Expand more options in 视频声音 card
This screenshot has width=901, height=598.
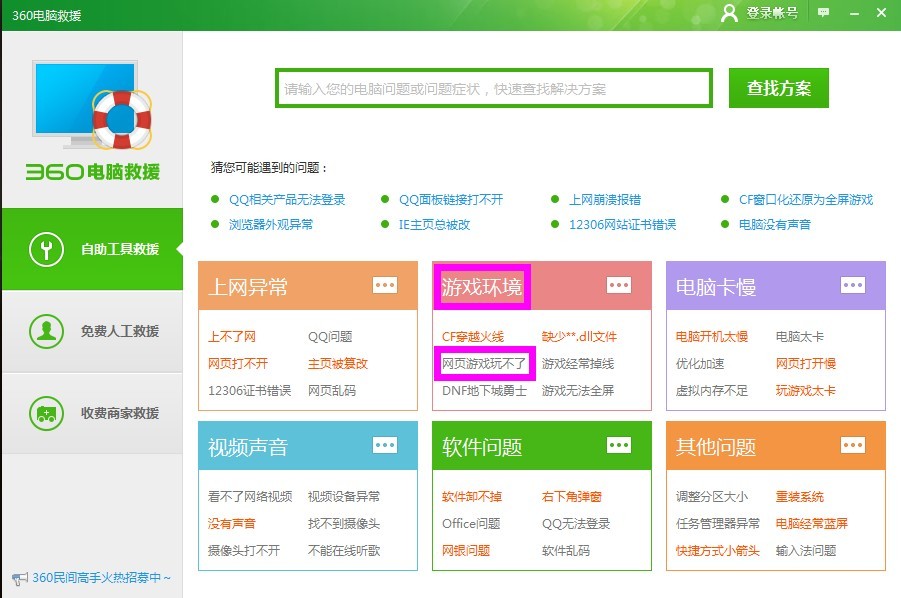click(385, 445)
